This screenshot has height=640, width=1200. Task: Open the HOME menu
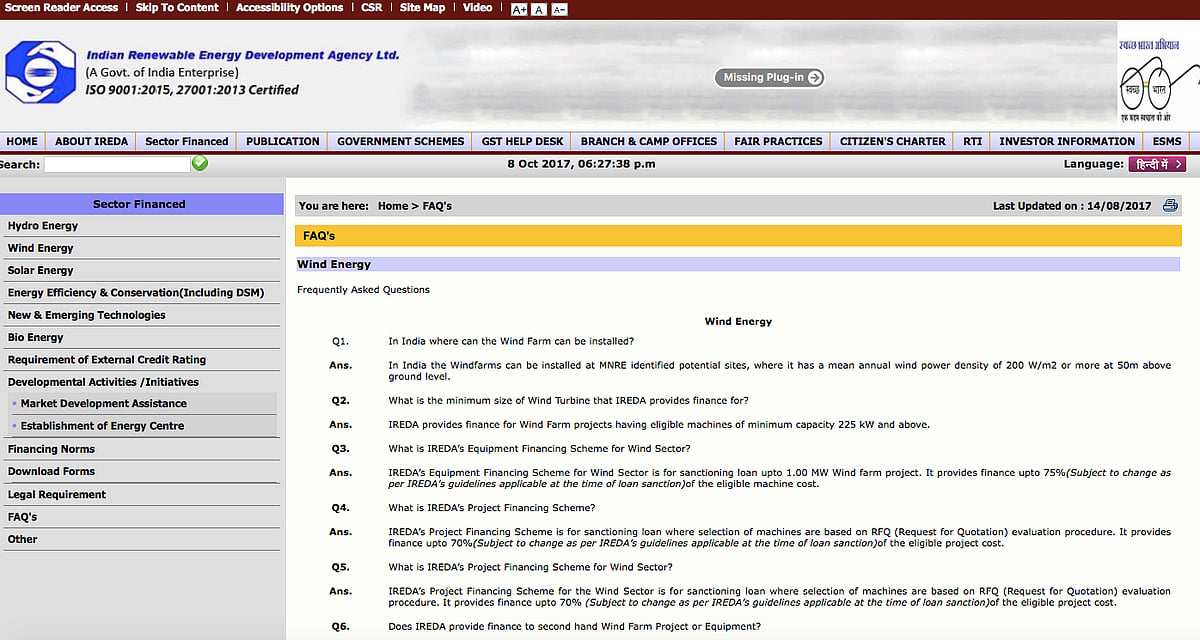coord(22,141)
